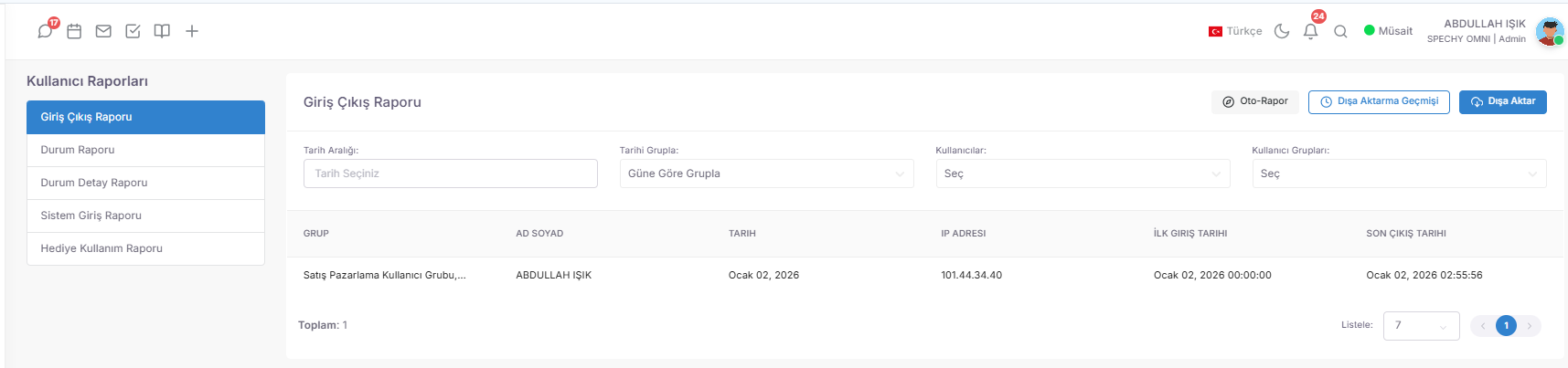Open the calendar icon in top bar

[74, 31]
